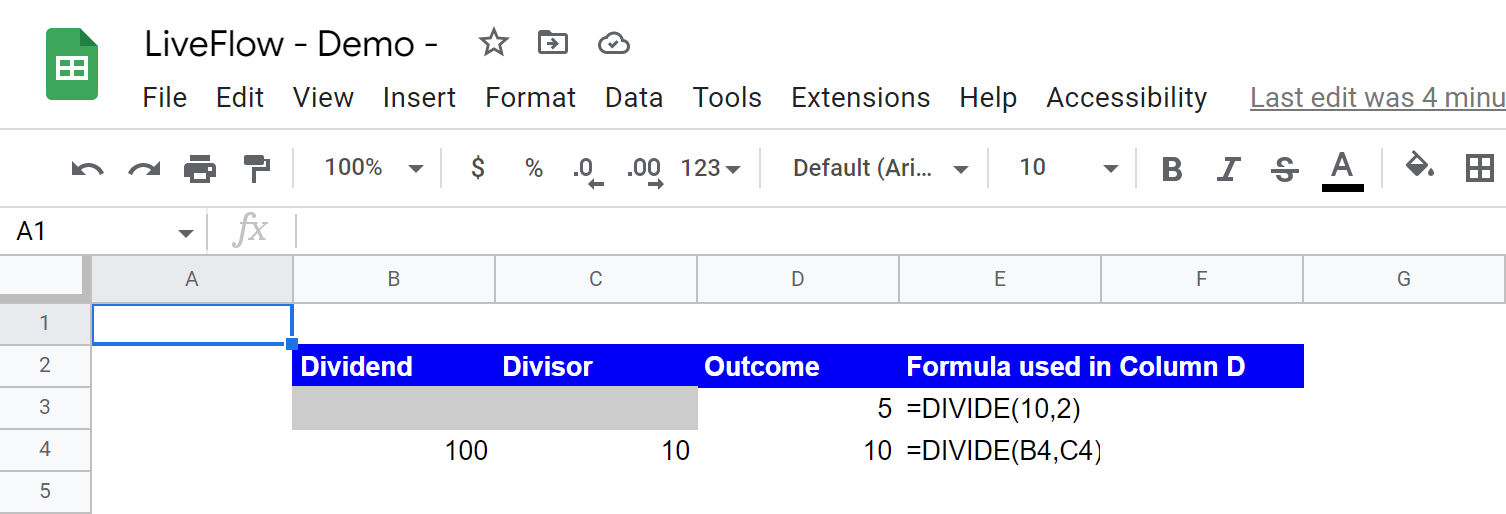Toggle Strikethrough formatting
The height and width of the screenshot is (514, 1506).
1285,169
